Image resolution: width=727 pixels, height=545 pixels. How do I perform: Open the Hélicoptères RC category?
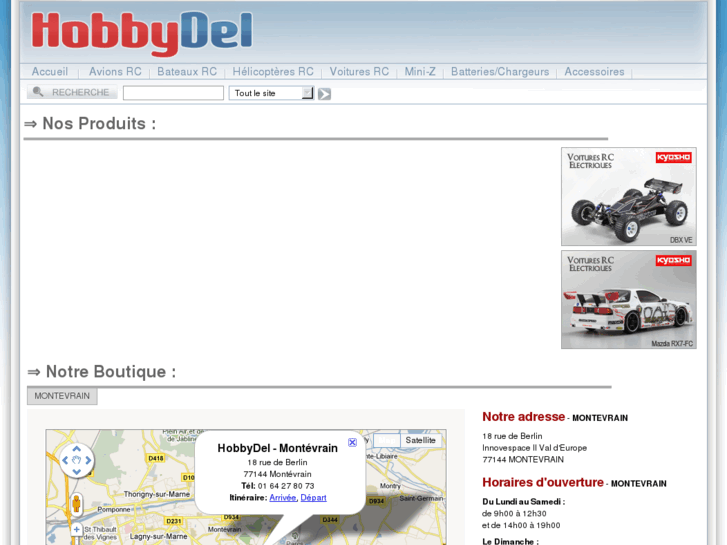point(273,72)
